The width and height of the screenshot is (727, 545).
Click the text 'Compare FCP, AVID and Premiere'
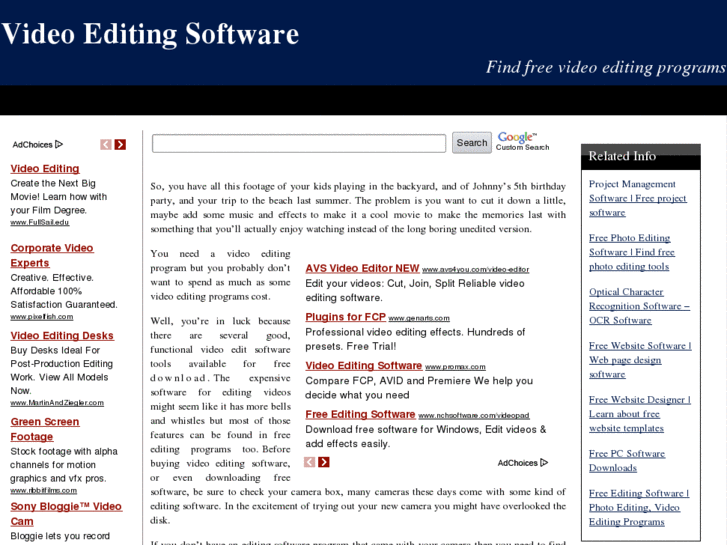click(x=388, y=380)
